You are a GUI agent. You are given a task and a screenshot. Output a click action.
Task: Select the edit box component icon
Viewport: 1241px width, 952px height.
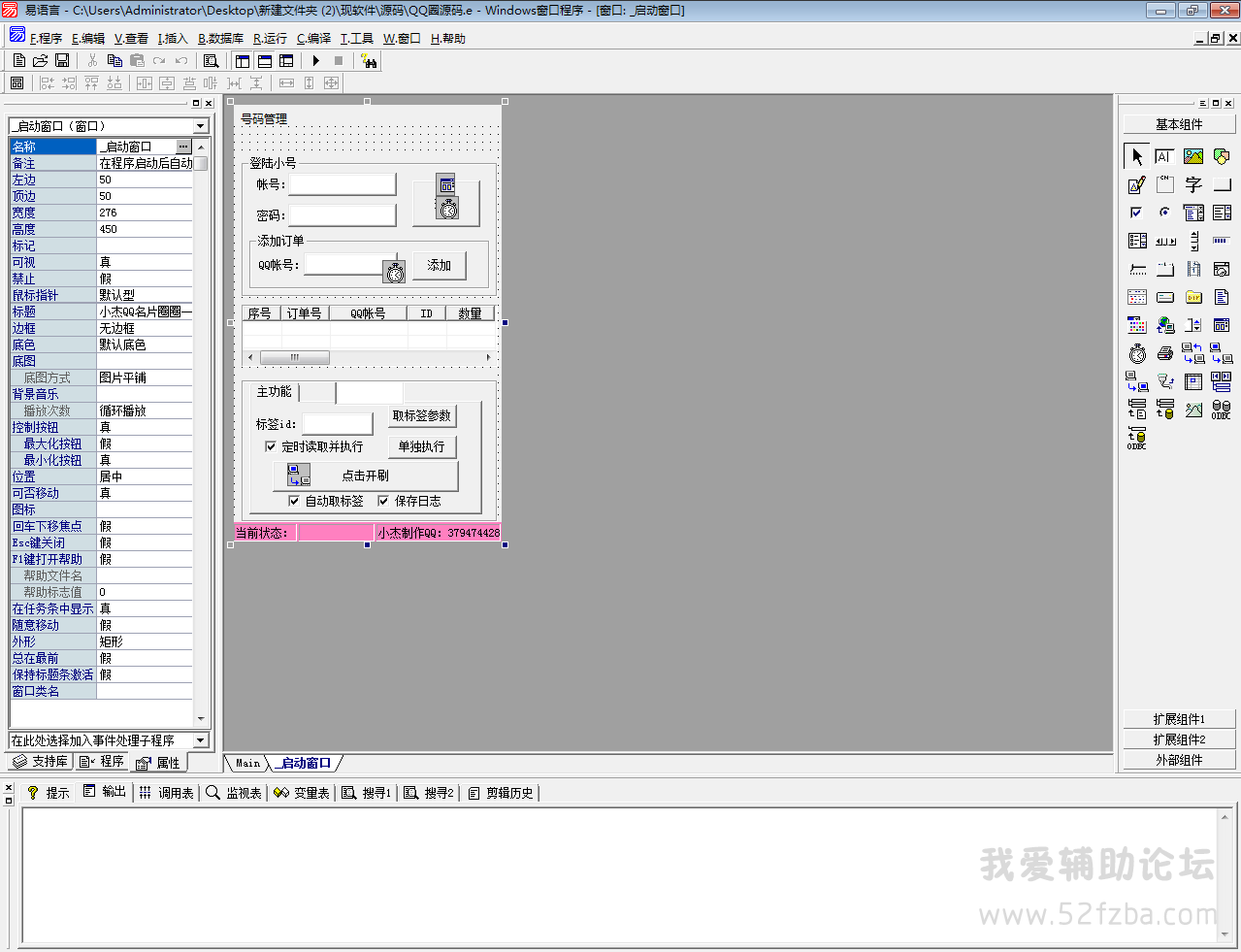[x=1137, y=184]
